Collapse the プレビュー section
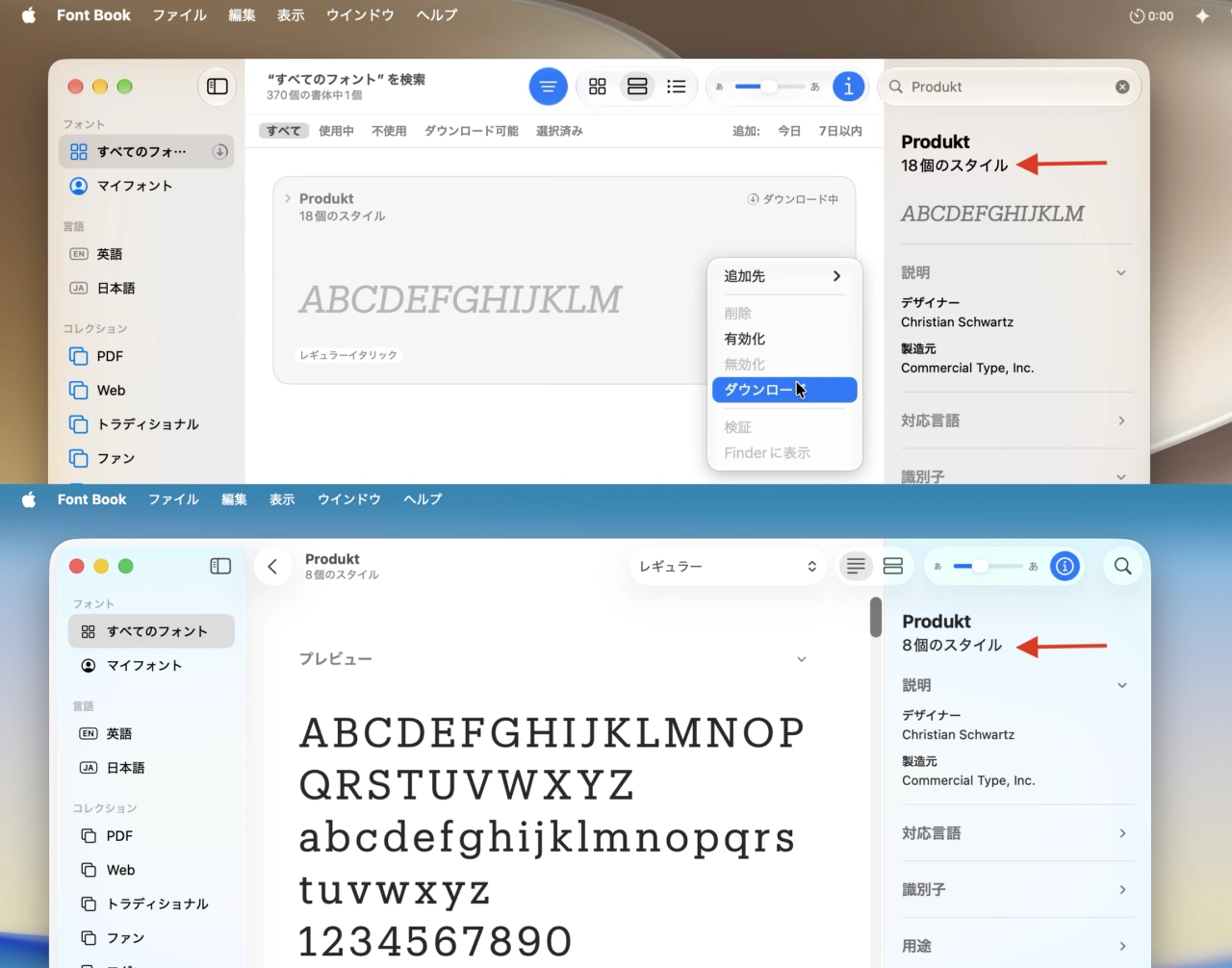Image resolution: width=1232 pixels, height=968 pixels. coord(802,659)
